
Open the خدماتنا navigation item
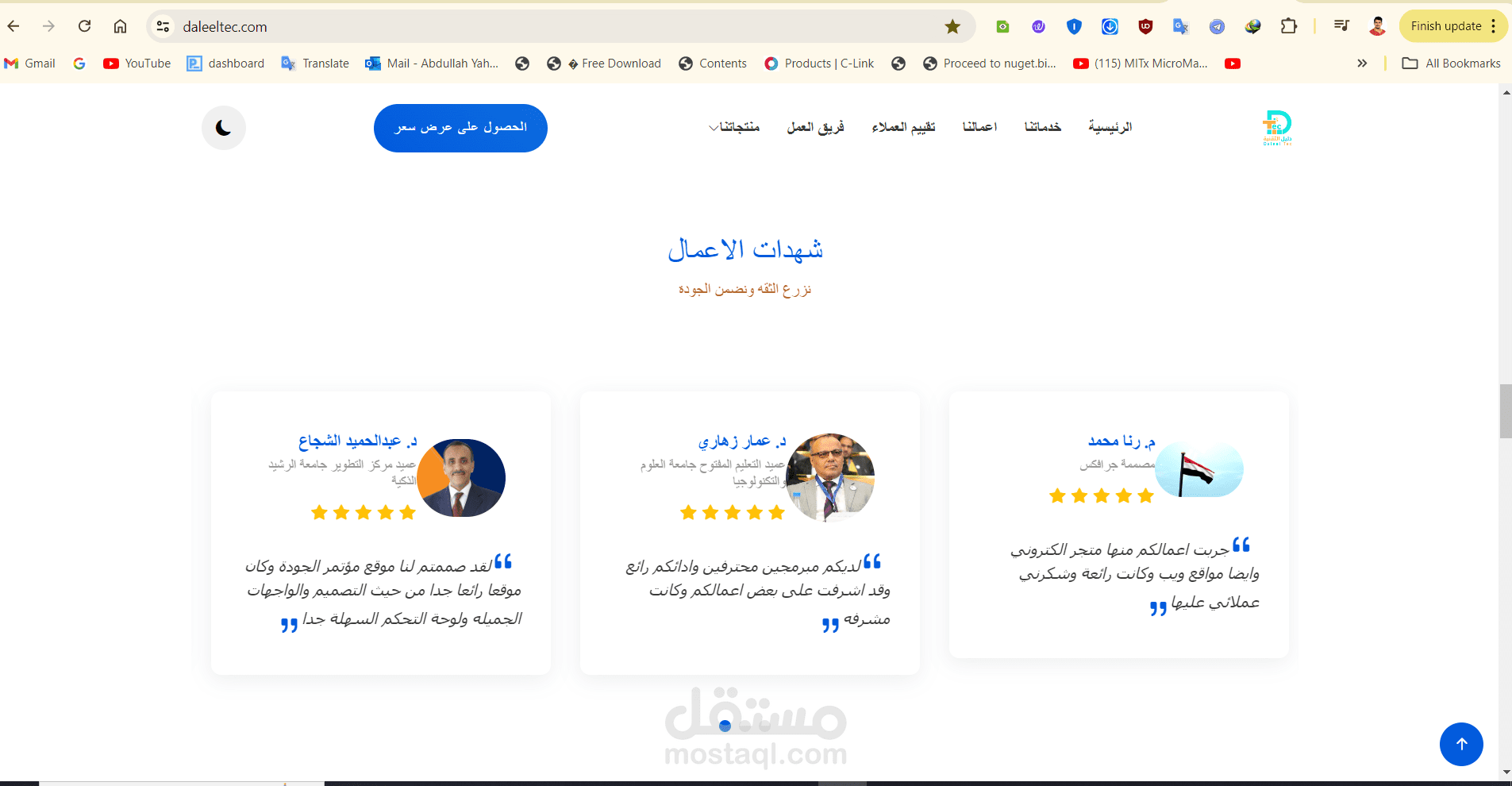[1043, 127]
